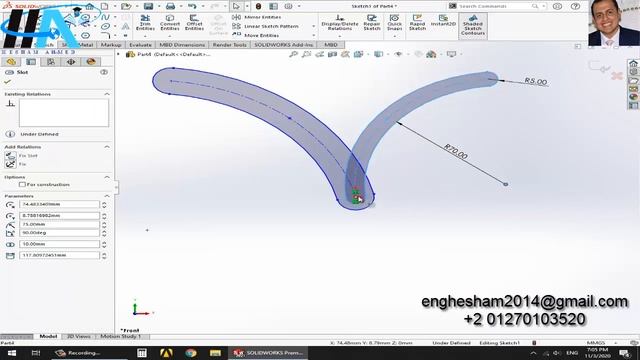Open the Options gear icon
The width and height of the screenshot is (640, 360).
click(288, 6)
